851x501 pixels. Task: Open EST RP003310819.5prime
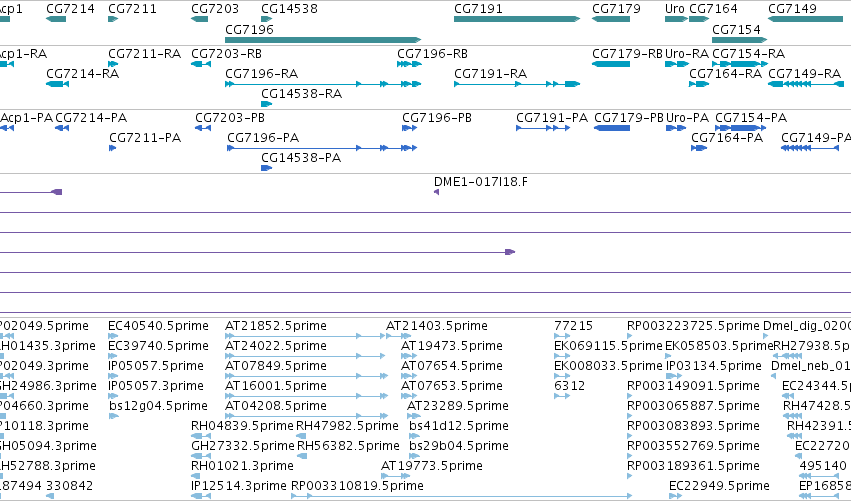coord(357,486)
